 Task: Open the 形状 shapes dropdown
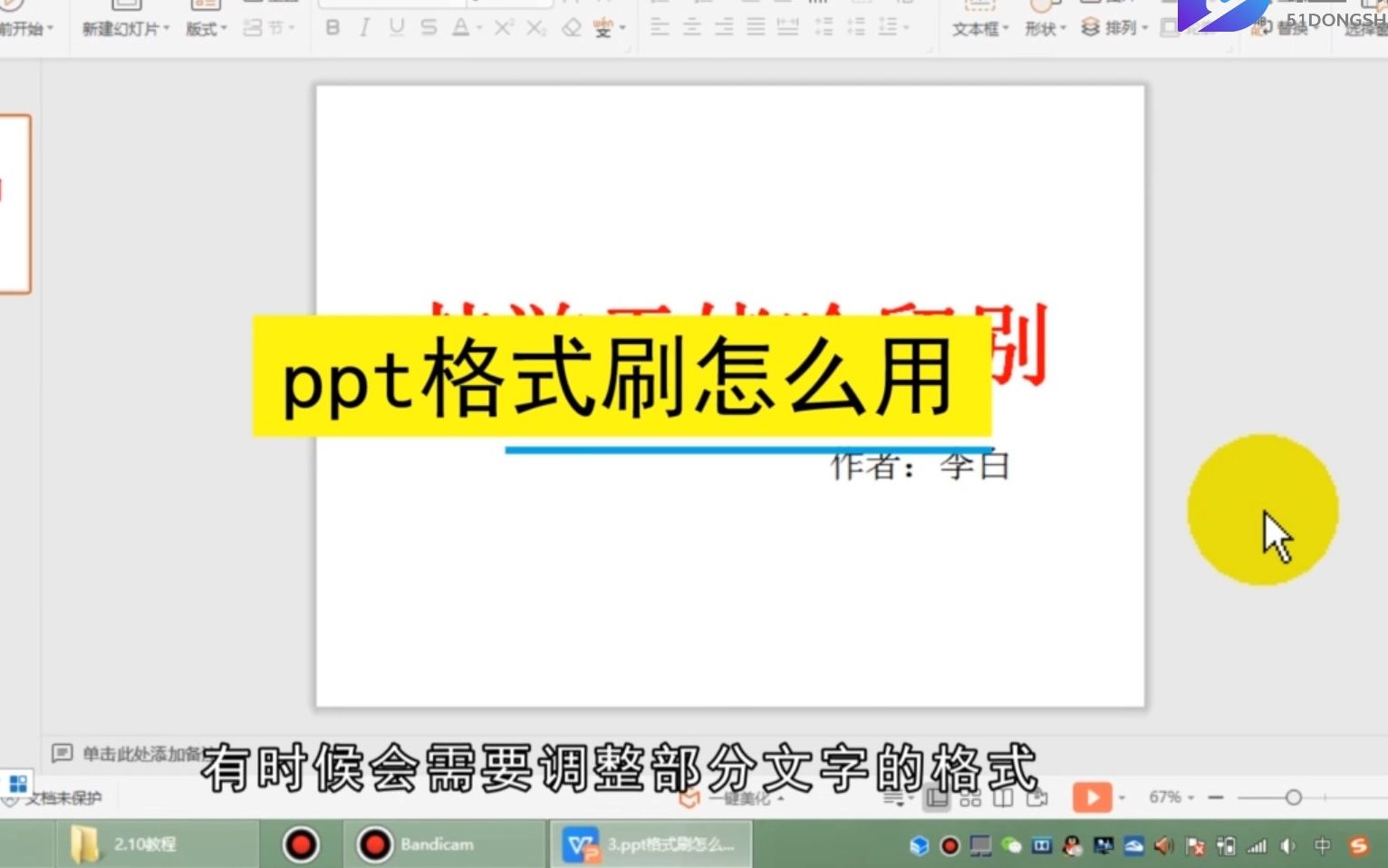[x=1046, y=29]
